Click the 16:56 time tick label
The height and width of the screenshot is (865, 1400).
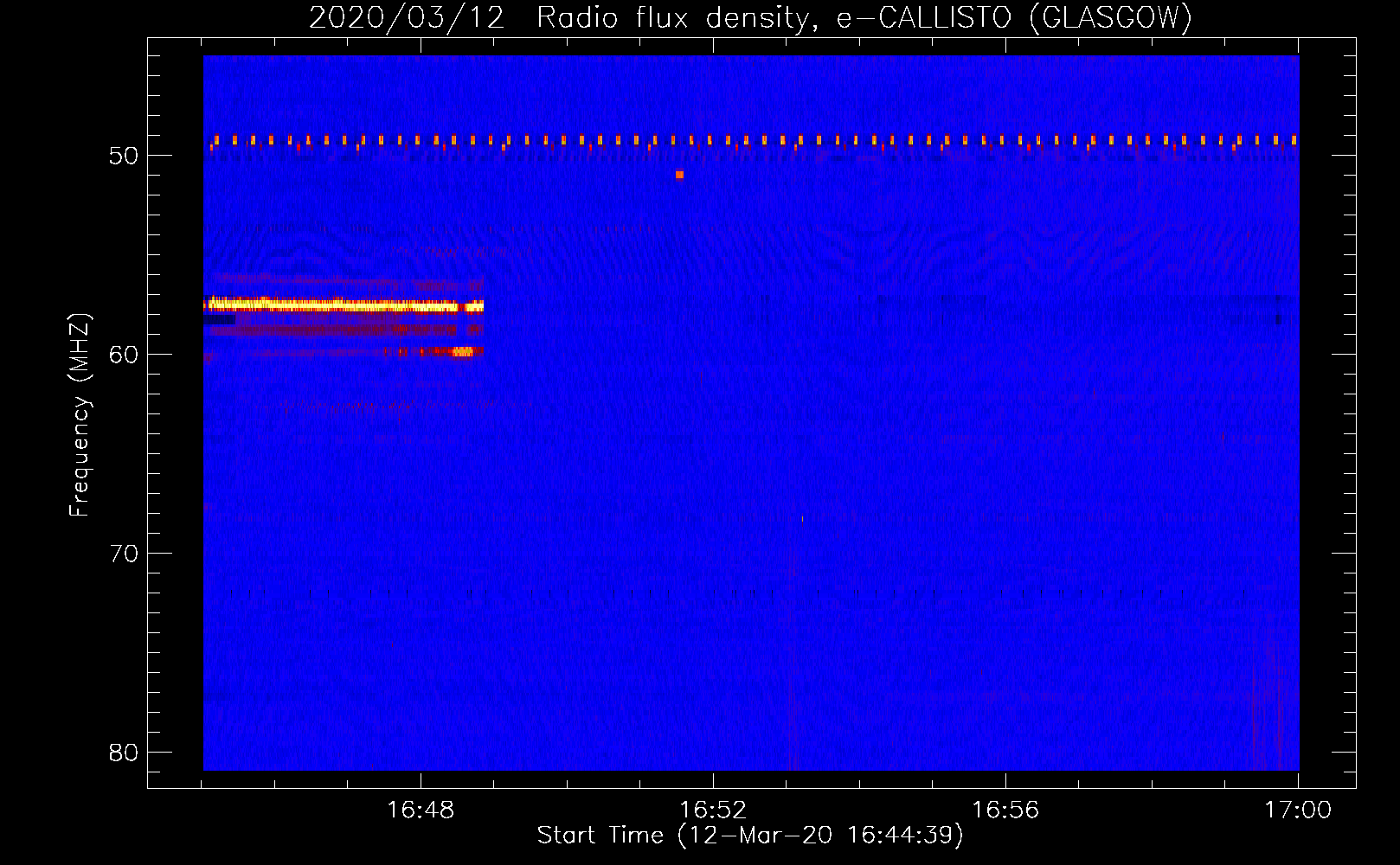1005,811
